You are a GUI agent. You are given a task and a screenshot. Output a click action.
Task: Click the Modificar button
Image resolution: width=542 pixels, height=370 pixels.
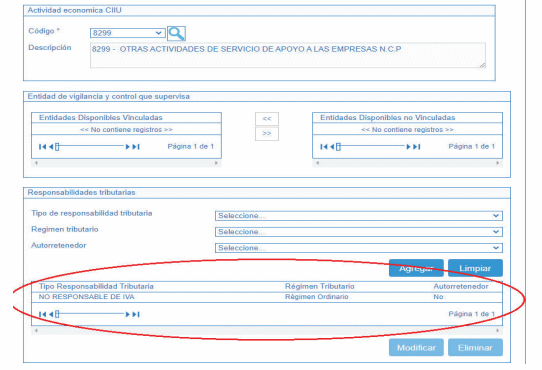click(416, 348)
